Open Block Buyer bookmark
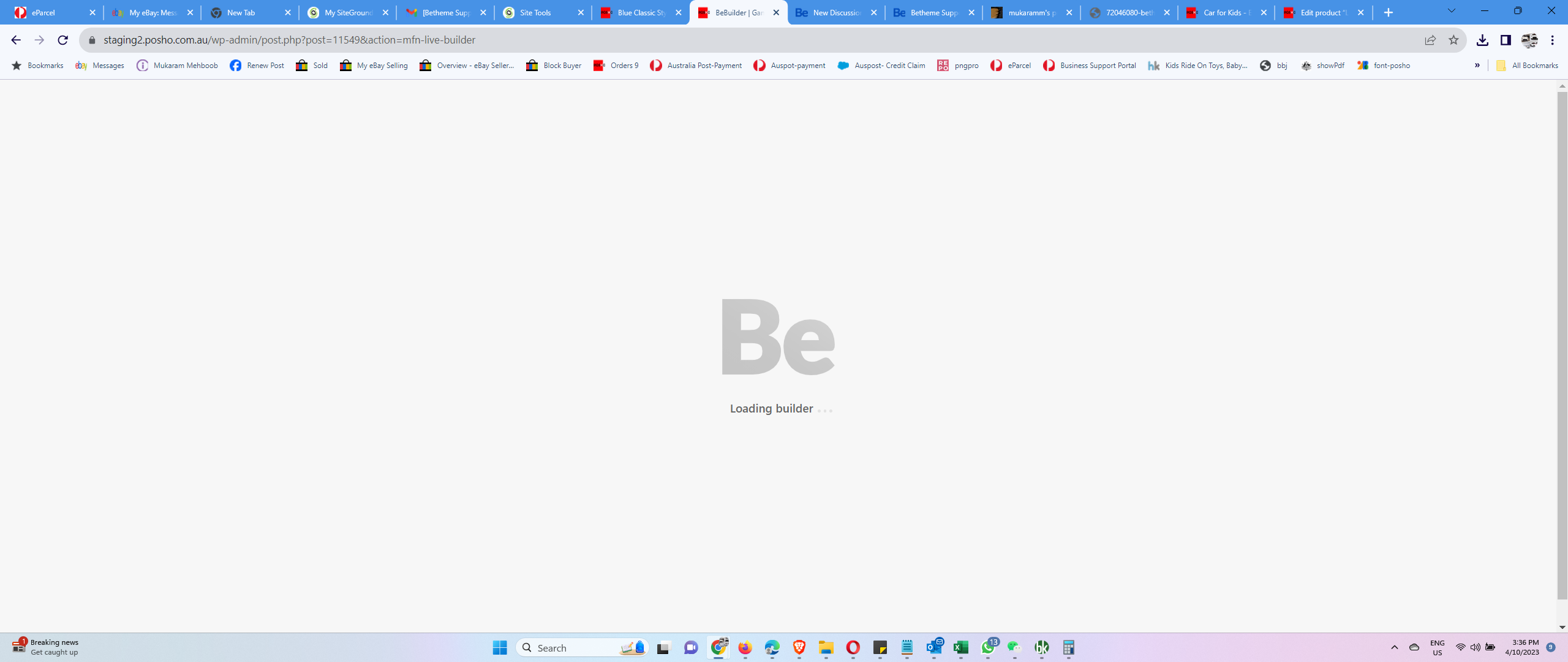Image resolution: width=1568 pixels, height=662 pixels. tap(554, 66)
